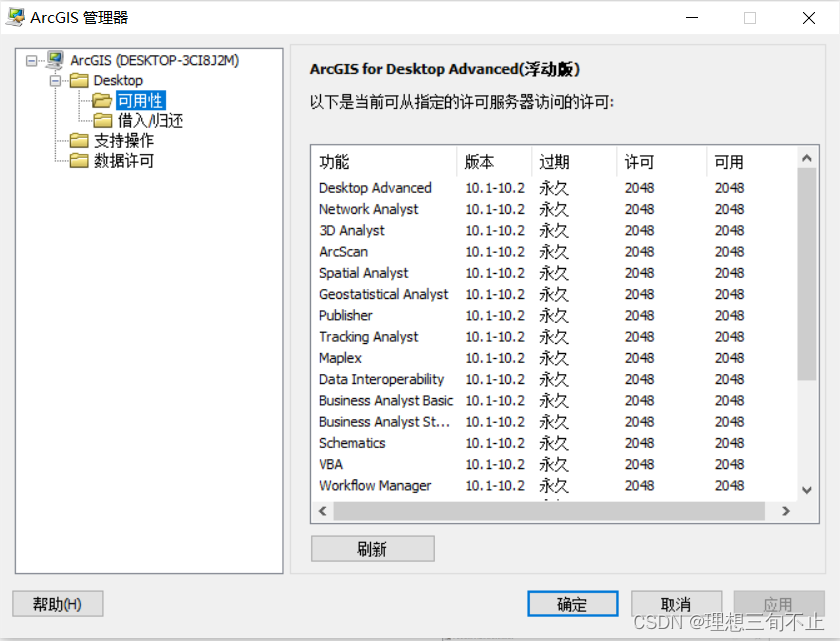Click the open folder icon beside 可用性
Viewport: 840px width, 641px height.
click(102, 100)
